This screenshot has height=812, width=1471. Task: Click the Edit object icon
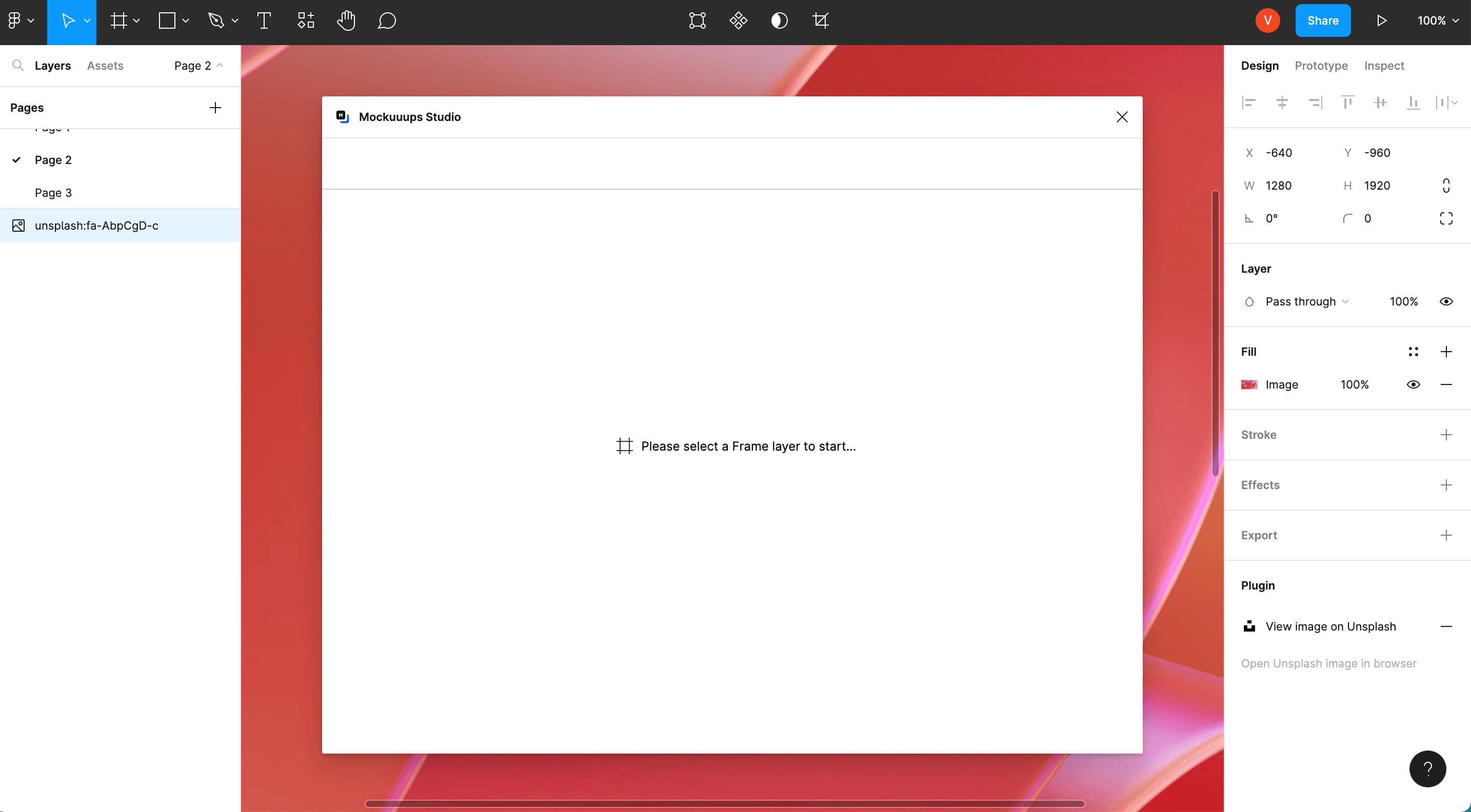pyautogui.click(x=697, y=21)
